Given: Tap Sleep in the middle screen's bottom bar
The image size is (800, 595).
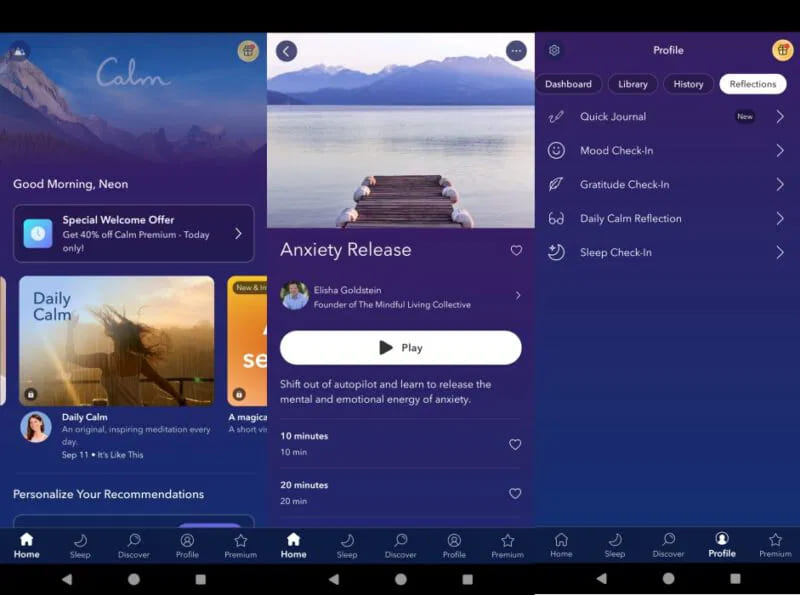Looking at the screenshot, I should pos(347,546).
